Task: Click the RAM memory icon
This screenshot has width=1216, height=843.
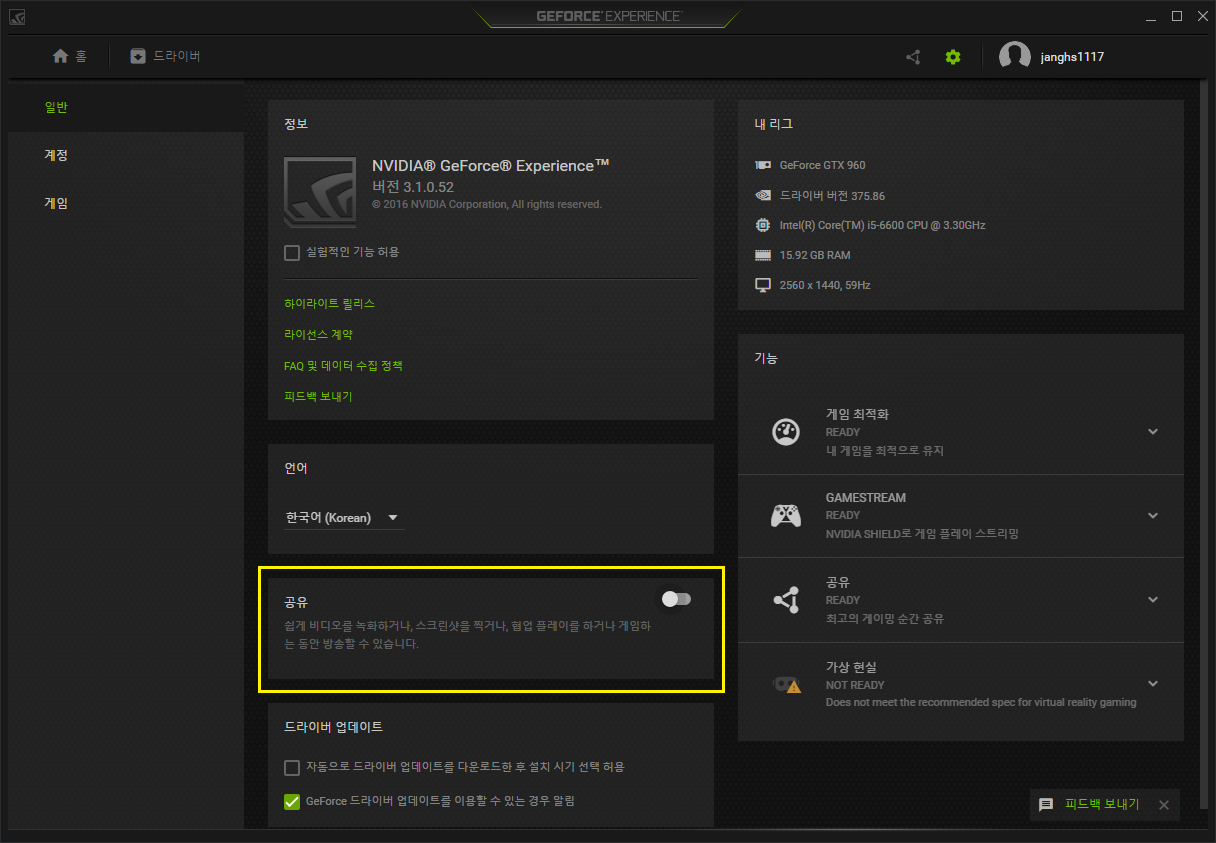Action: [x=763, y=255]
